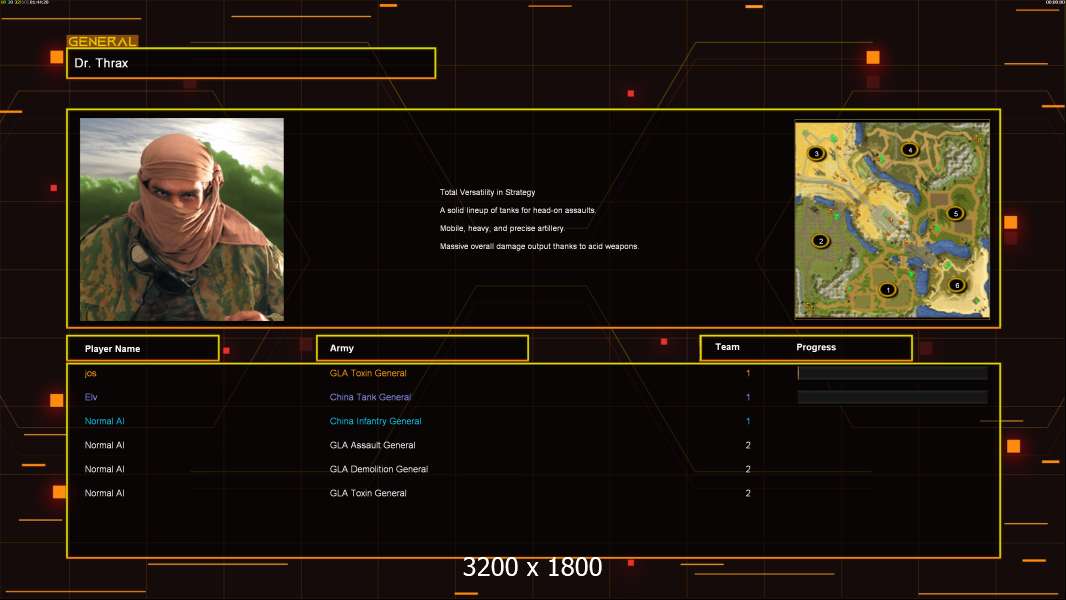Click the GENERAL label
The width and height of the screenshot is (1066, 600).
(x=102, y=41)
